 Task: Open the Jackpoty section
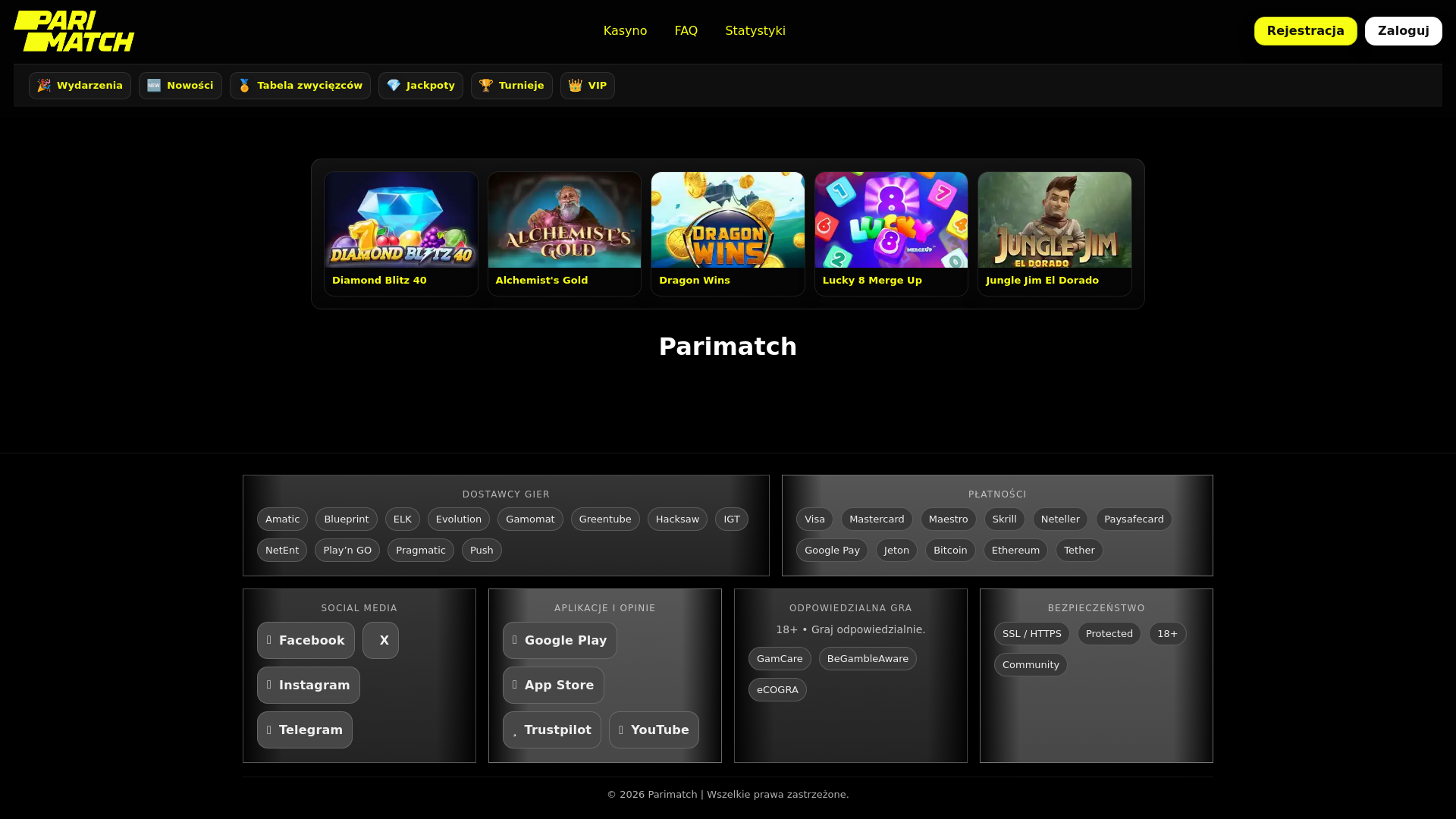pos(420,86)
